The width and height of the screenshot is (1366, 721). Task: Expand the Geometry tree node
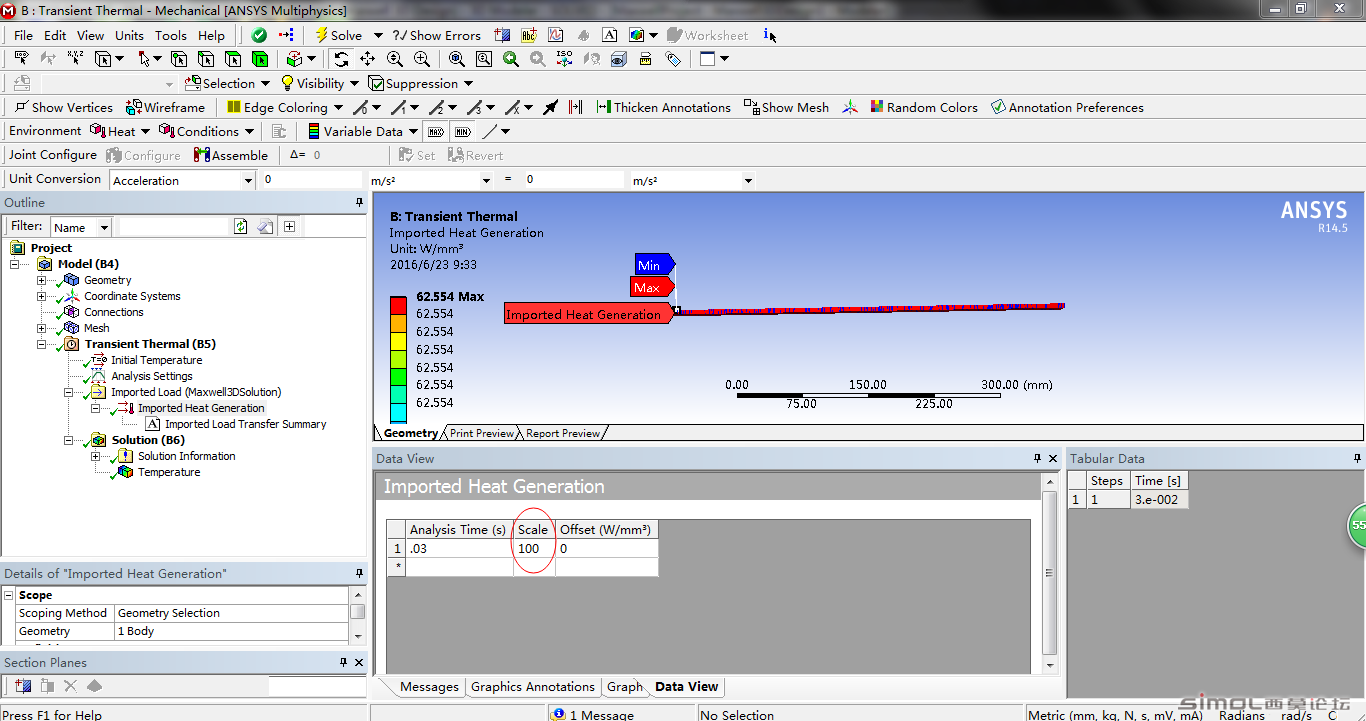[42, 280]
